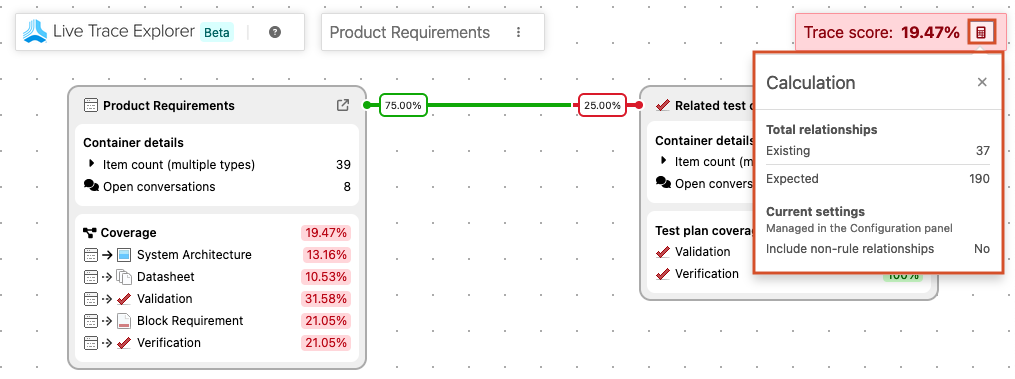Click the Datasheet documents icon
This screenshot has height=379, width=1015.
pos(124,277)
